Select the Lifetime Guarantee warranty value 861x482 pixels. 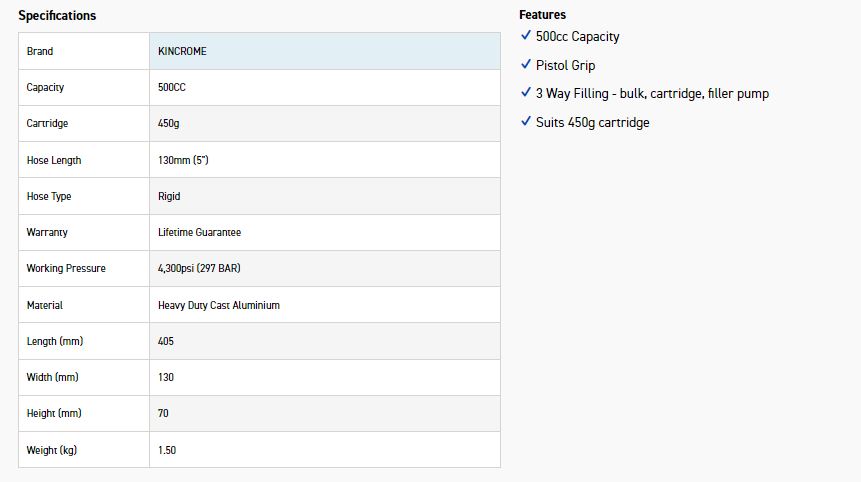coord(199,232)
